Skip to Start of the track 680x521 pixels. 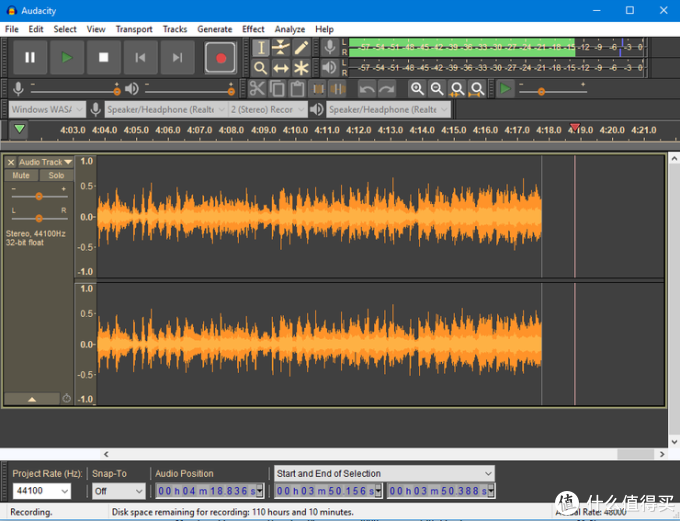tap(141, 57)
